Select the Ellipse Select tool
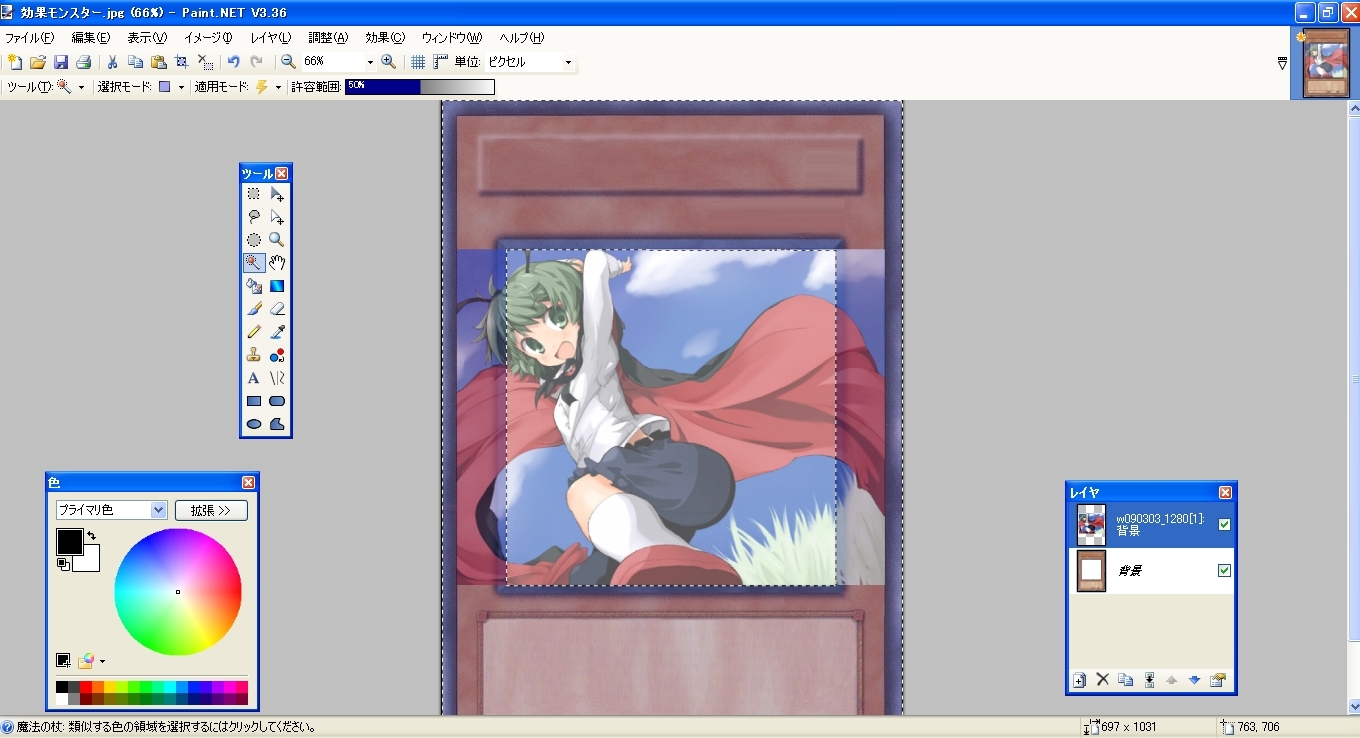The image size is (1360, 738). 254,240
